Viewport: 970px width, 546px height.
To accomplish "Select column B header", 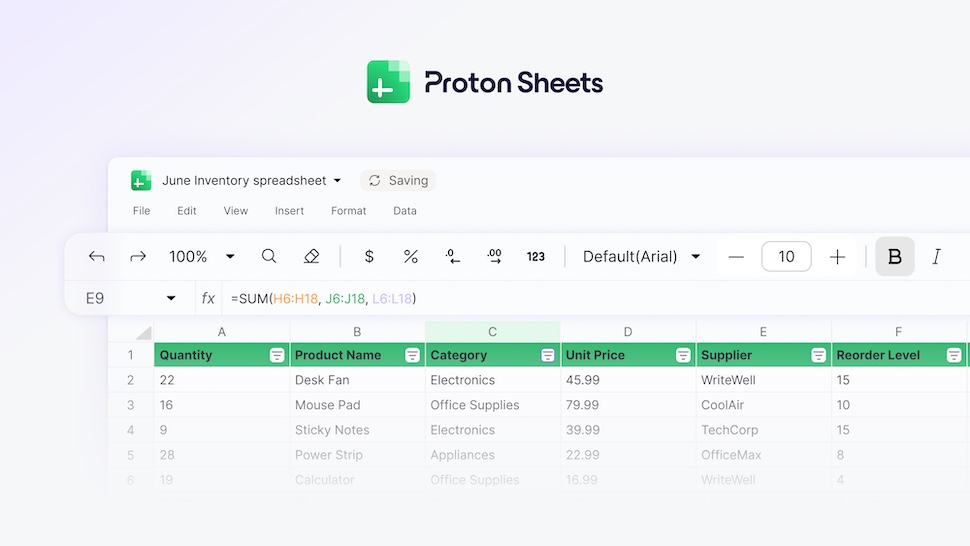I will pyautogui.click(x=357, y=332).
